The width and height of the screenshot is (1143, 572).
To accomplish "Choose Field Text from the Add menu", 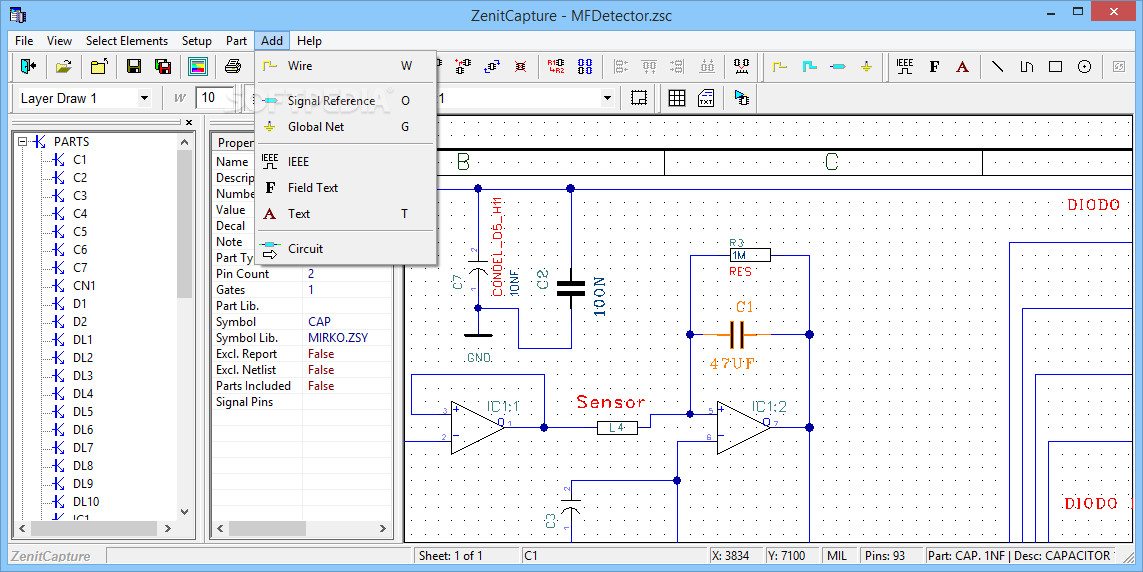I will point(346,188).
